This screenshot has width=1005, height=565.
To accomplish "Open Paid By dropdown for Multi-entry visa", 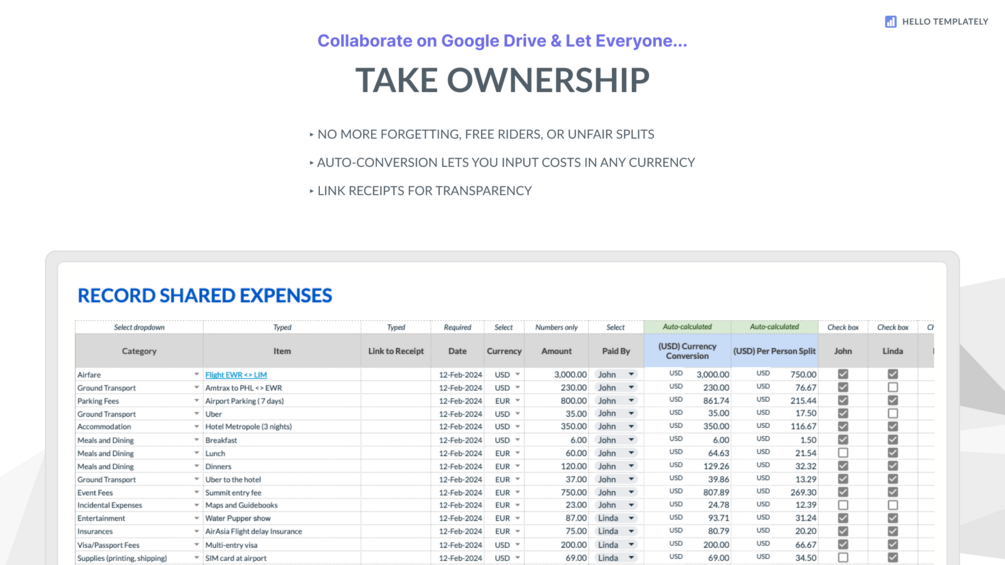I will coord(631,545).
